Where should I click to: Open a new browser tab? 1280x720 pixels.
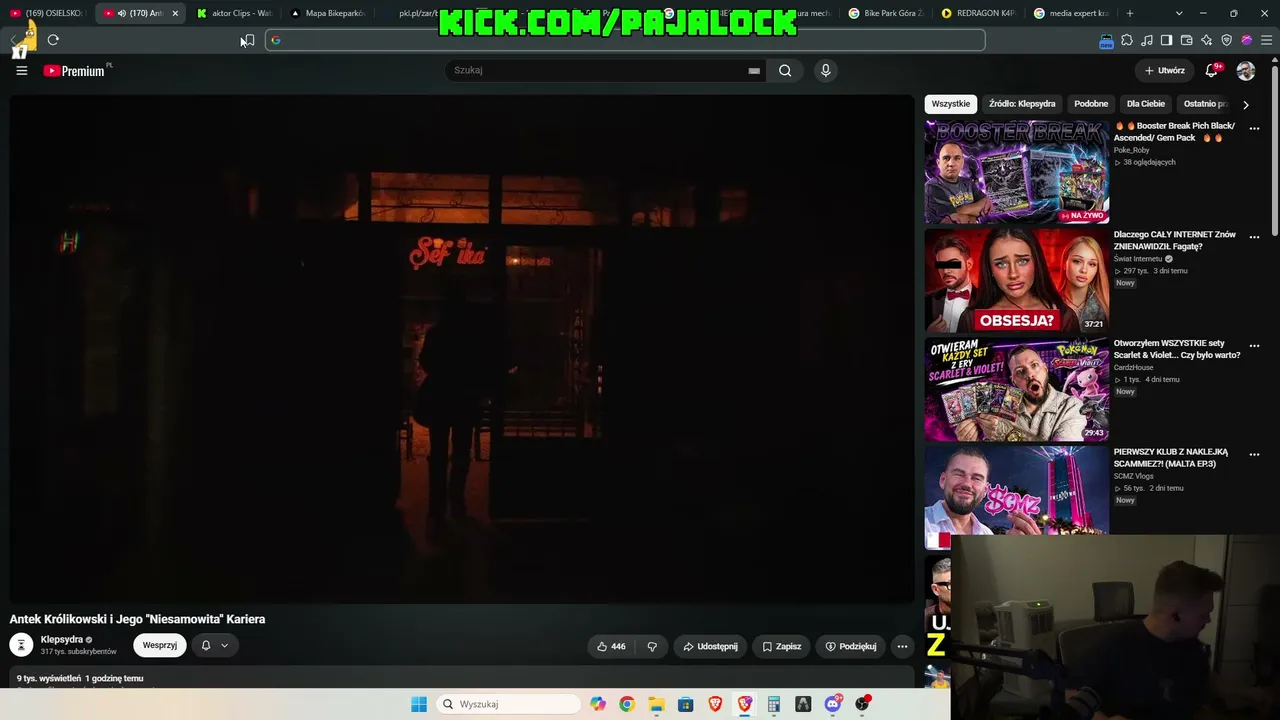click(1130, 13)
